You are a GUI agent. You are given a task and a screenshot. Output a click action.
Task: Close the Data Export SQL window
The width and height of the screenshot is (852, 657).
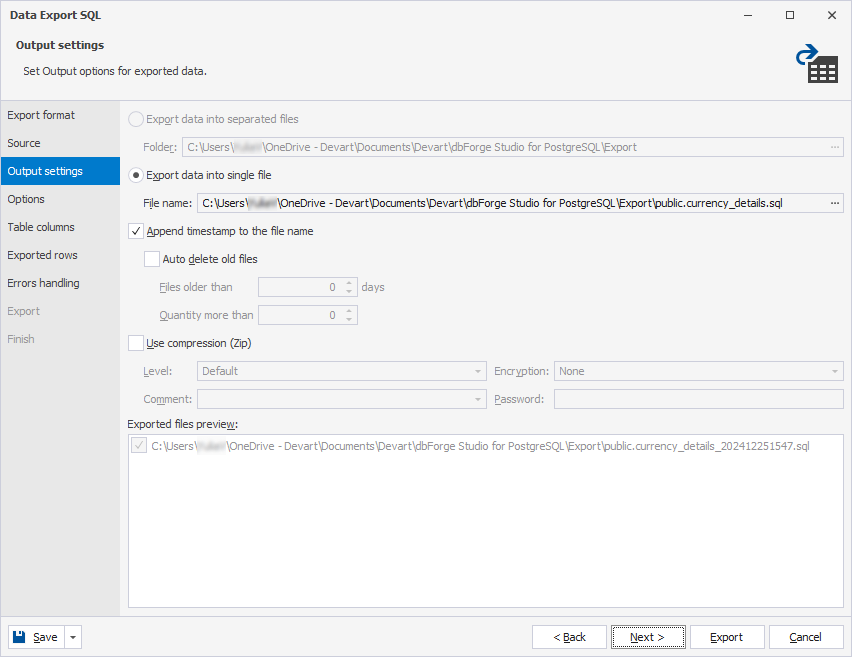coord(832,15)
